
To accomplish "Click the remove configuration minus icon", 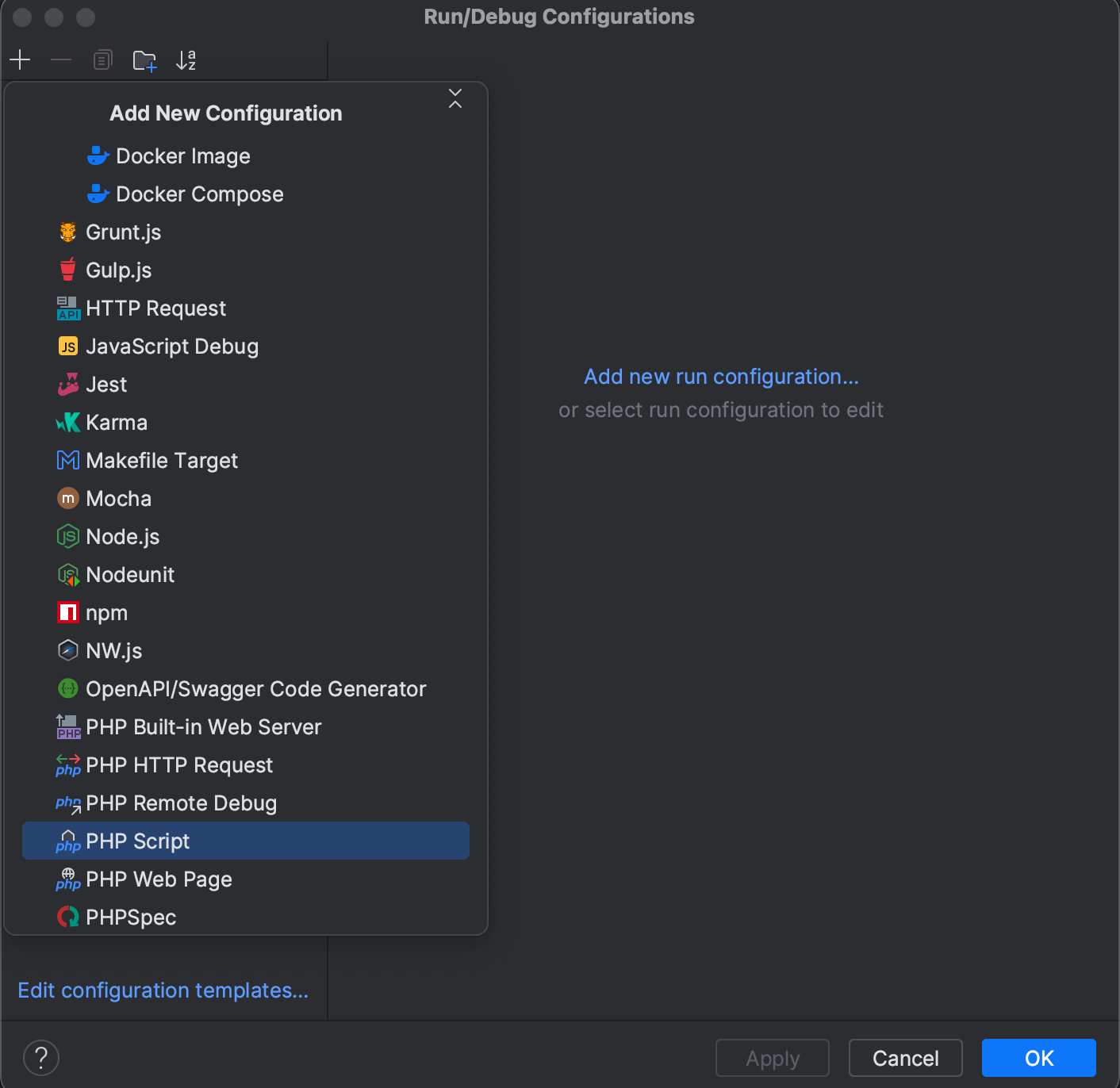I will click(61, 59).
